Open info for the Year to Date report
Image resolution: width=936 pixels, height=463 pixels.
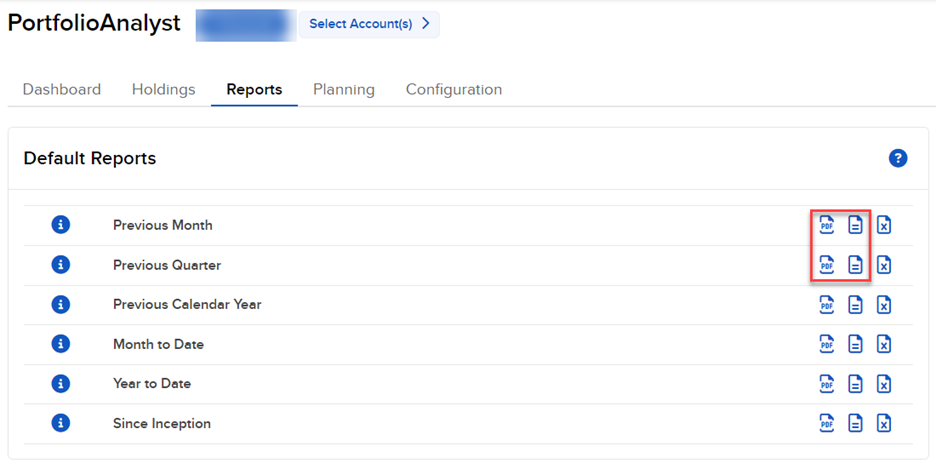[61, 383]
